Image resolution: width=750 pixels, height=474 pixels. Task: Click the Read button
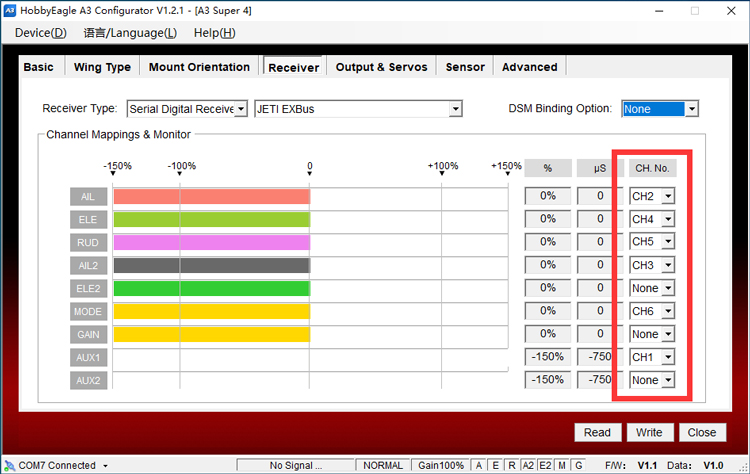coord(597,432)
